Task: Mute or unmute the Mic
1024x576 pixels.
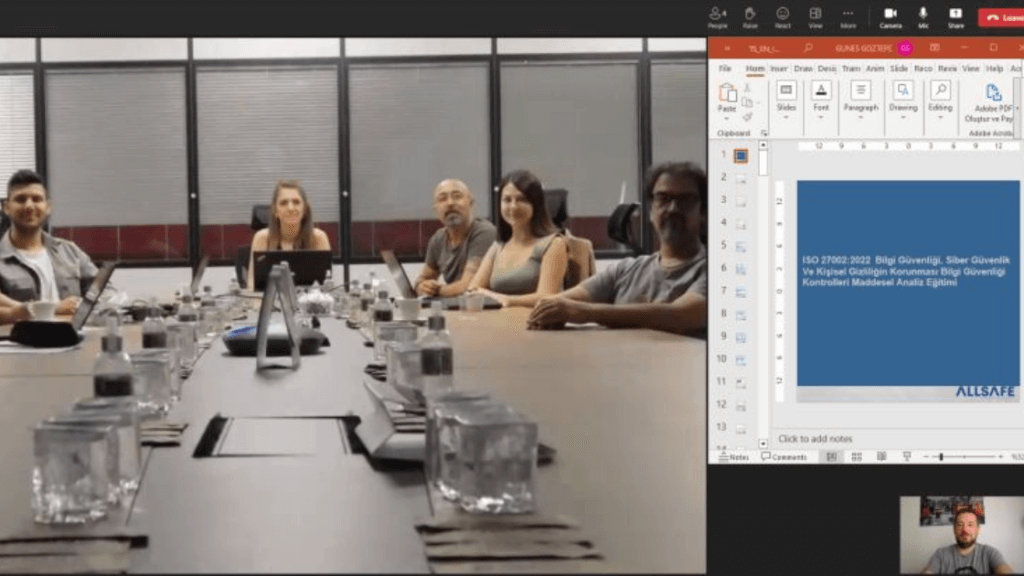Action: coord(923,16)
